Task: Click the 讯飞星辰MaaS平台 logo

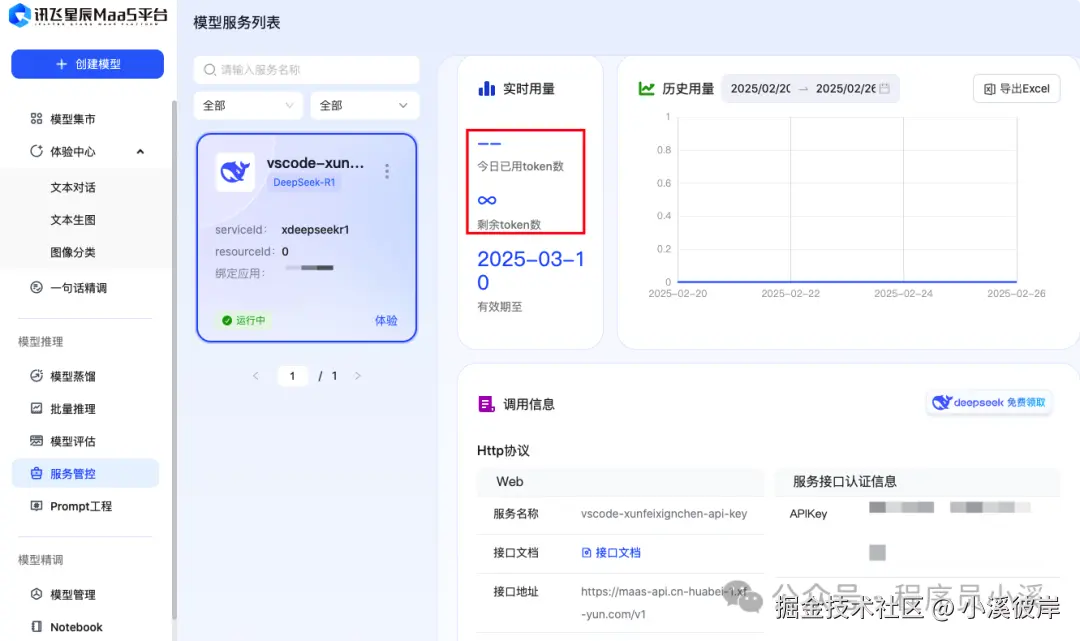Action: click(x=87, y=15)
